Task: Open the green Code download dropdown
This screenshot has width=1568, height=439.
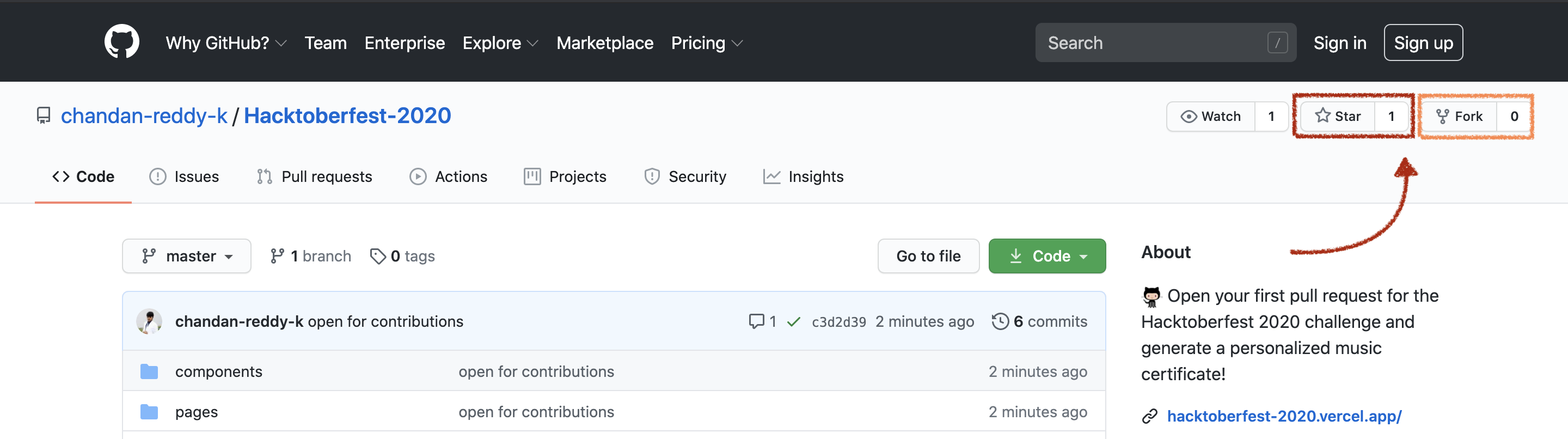Action: (1046, 257)
